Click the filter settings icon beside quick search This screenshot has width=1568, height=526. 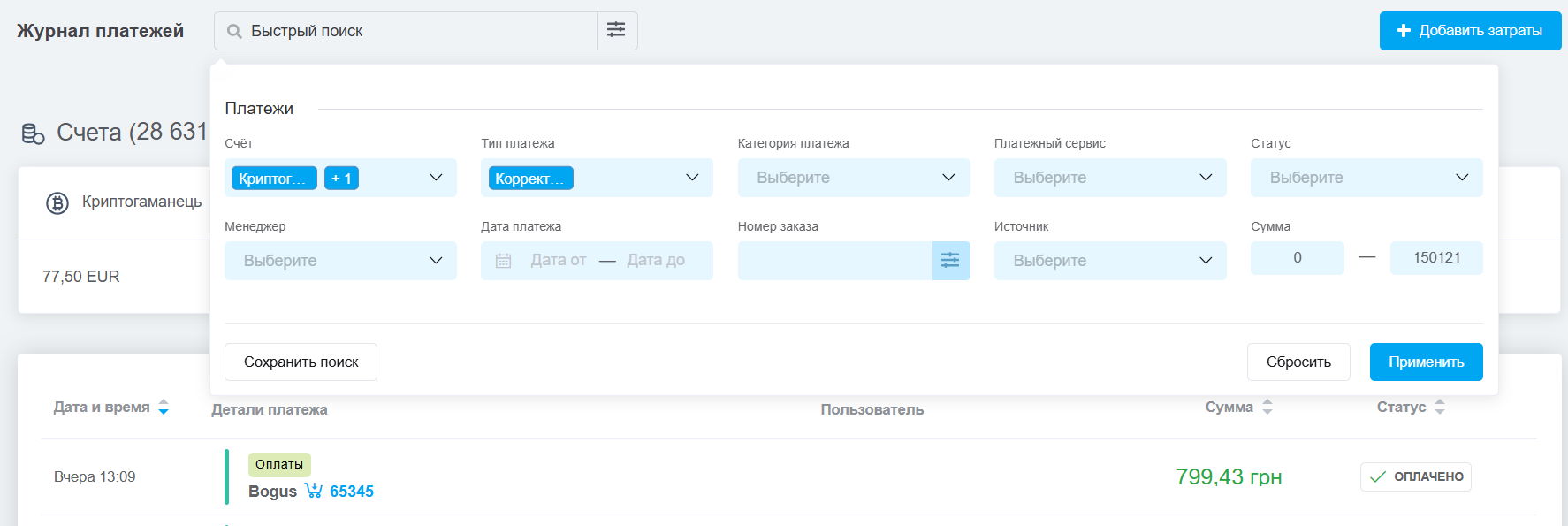[x=616, y=30]
